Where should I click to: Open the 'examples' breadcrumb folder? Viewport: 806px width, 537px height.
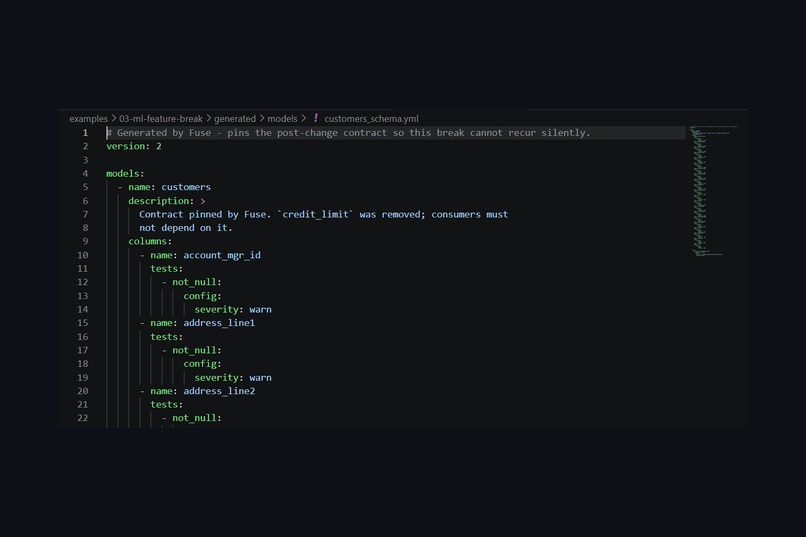pos(88,119)
